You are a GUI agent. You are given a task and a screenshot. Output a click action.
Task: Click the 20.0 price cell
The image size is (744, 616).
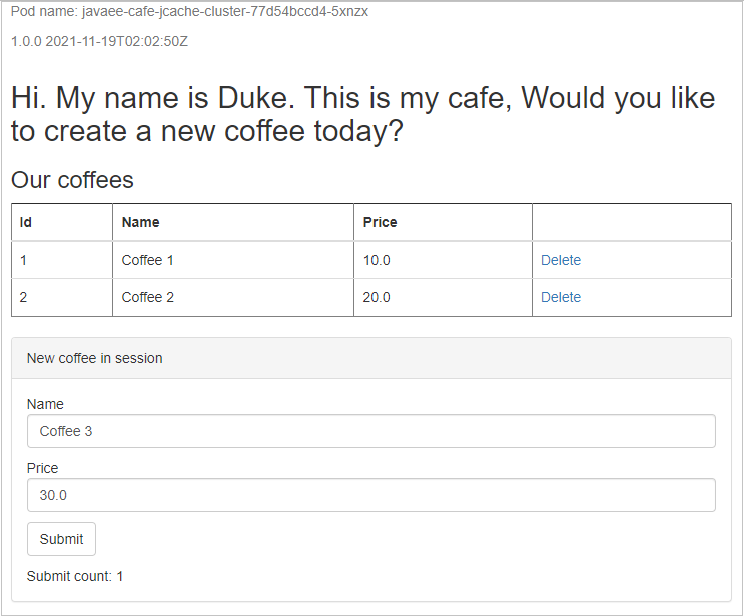click(377, 297)
